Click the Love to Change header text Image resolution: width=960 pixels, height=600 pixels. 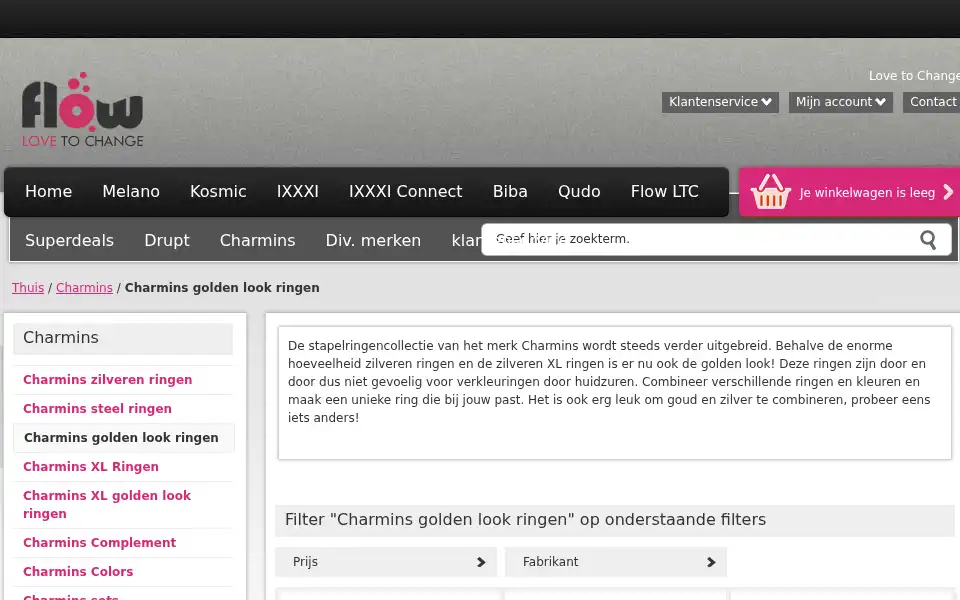tap(914, 76)
